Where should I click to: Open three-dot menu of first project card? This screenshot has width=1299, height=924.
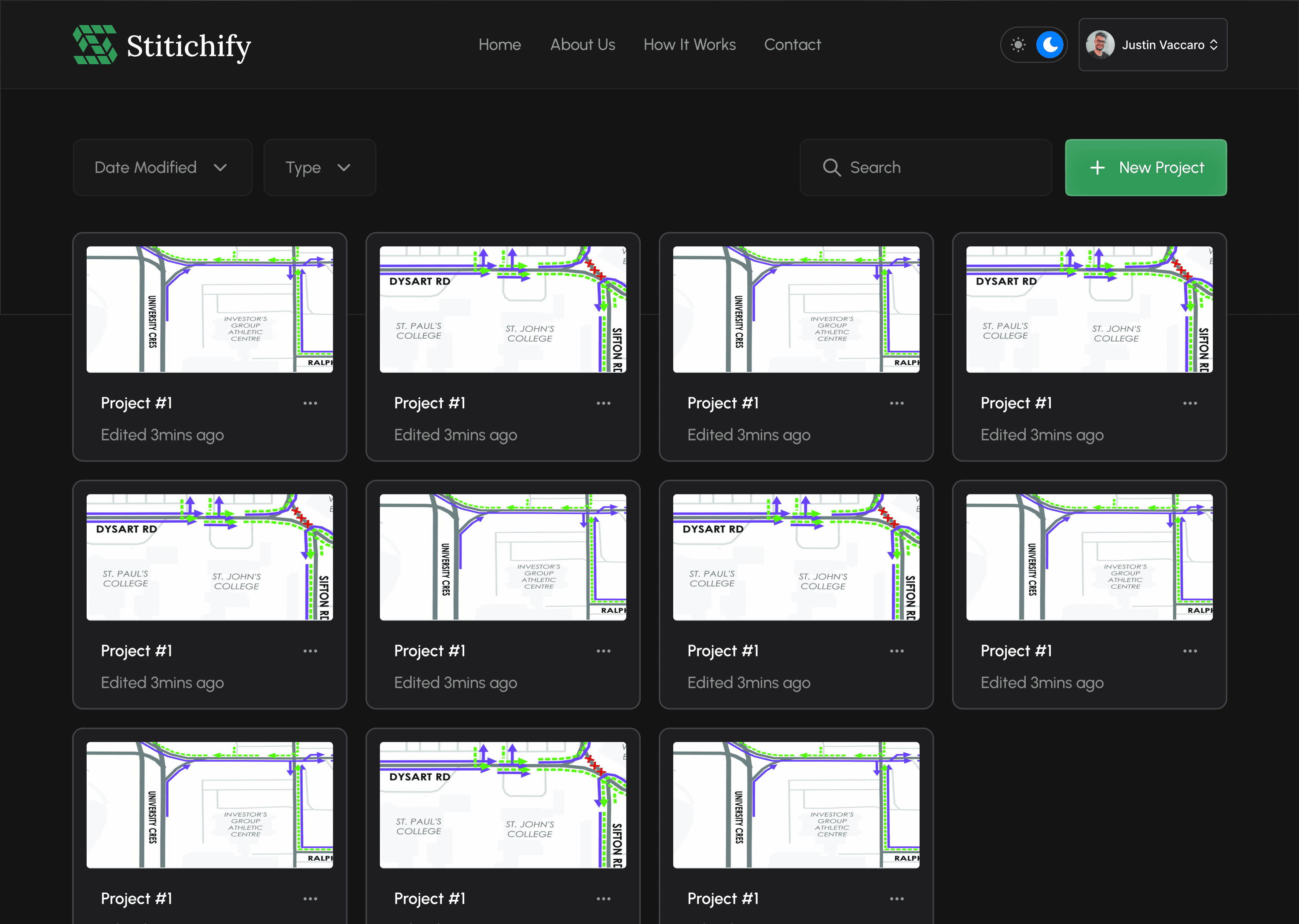tap(310, 403)
